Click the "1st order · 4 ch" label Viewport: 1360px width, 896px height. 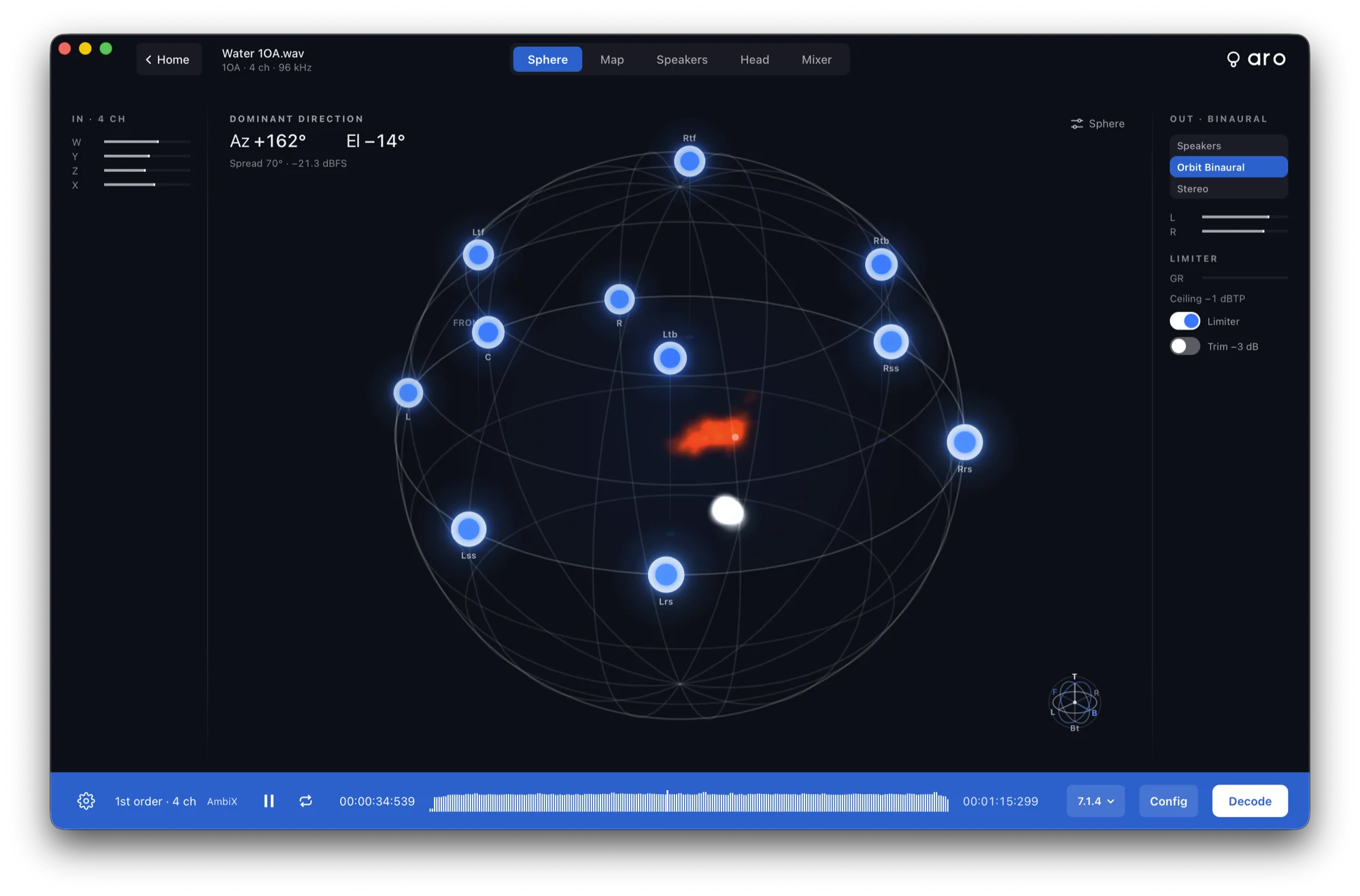pos(156,802)
